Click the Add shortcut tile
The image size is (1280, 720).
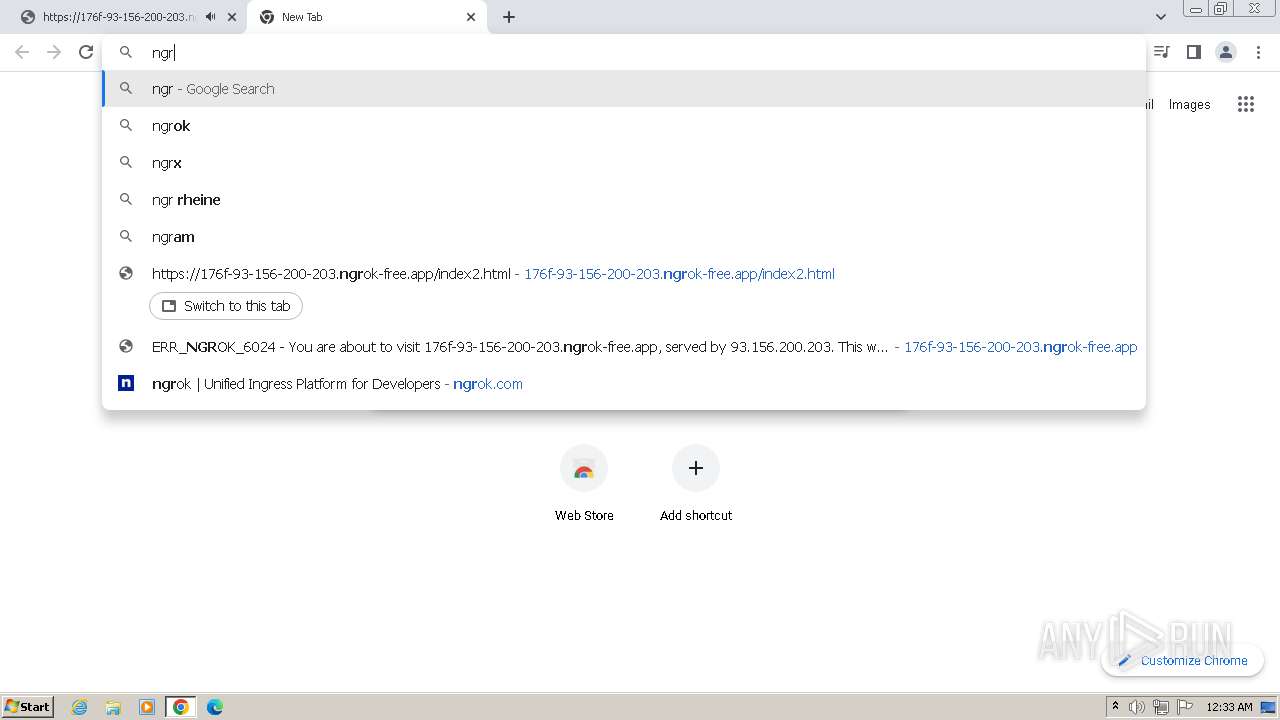[x=696, y=484]
